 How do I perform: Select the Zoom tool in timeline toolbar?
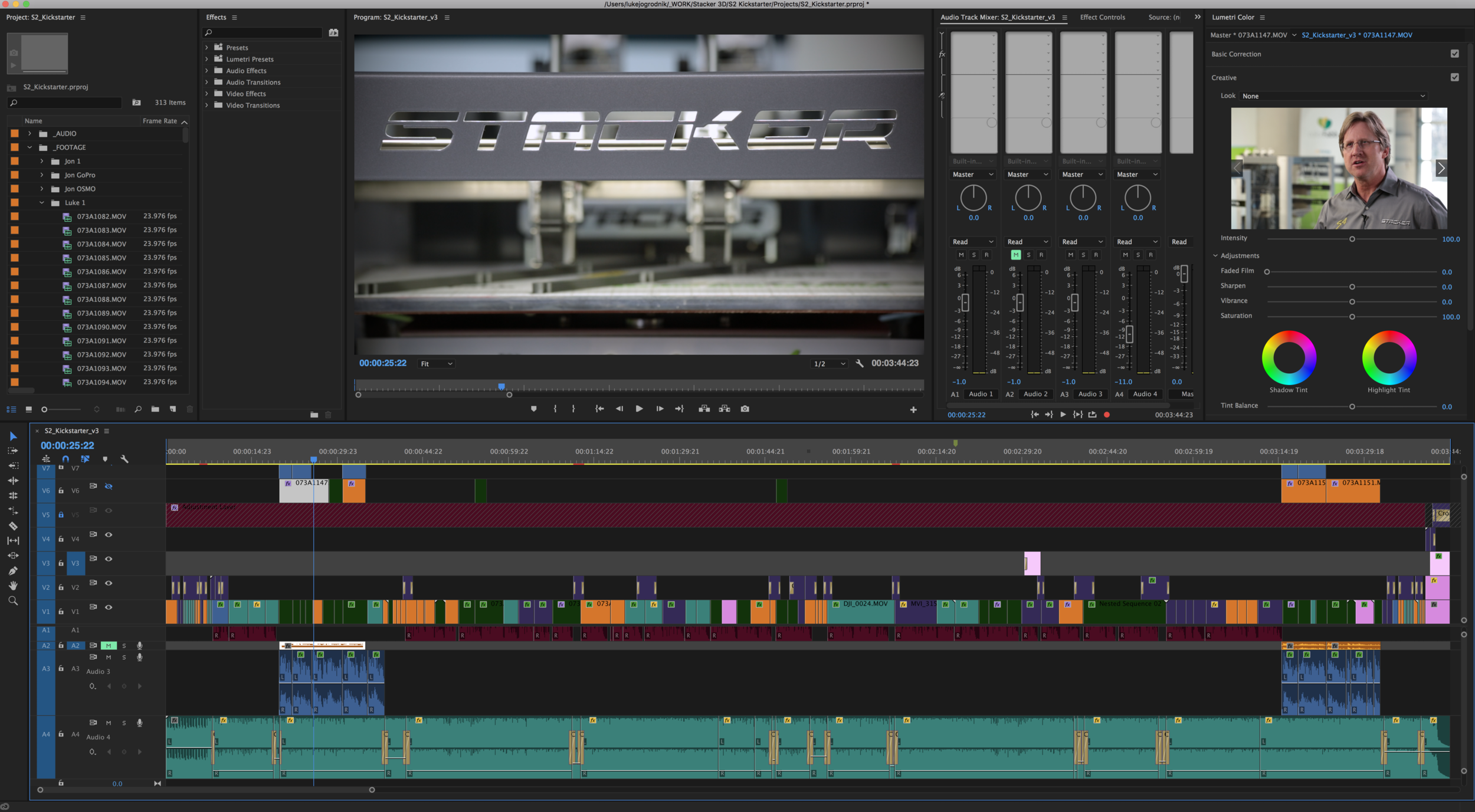[13, 601]
